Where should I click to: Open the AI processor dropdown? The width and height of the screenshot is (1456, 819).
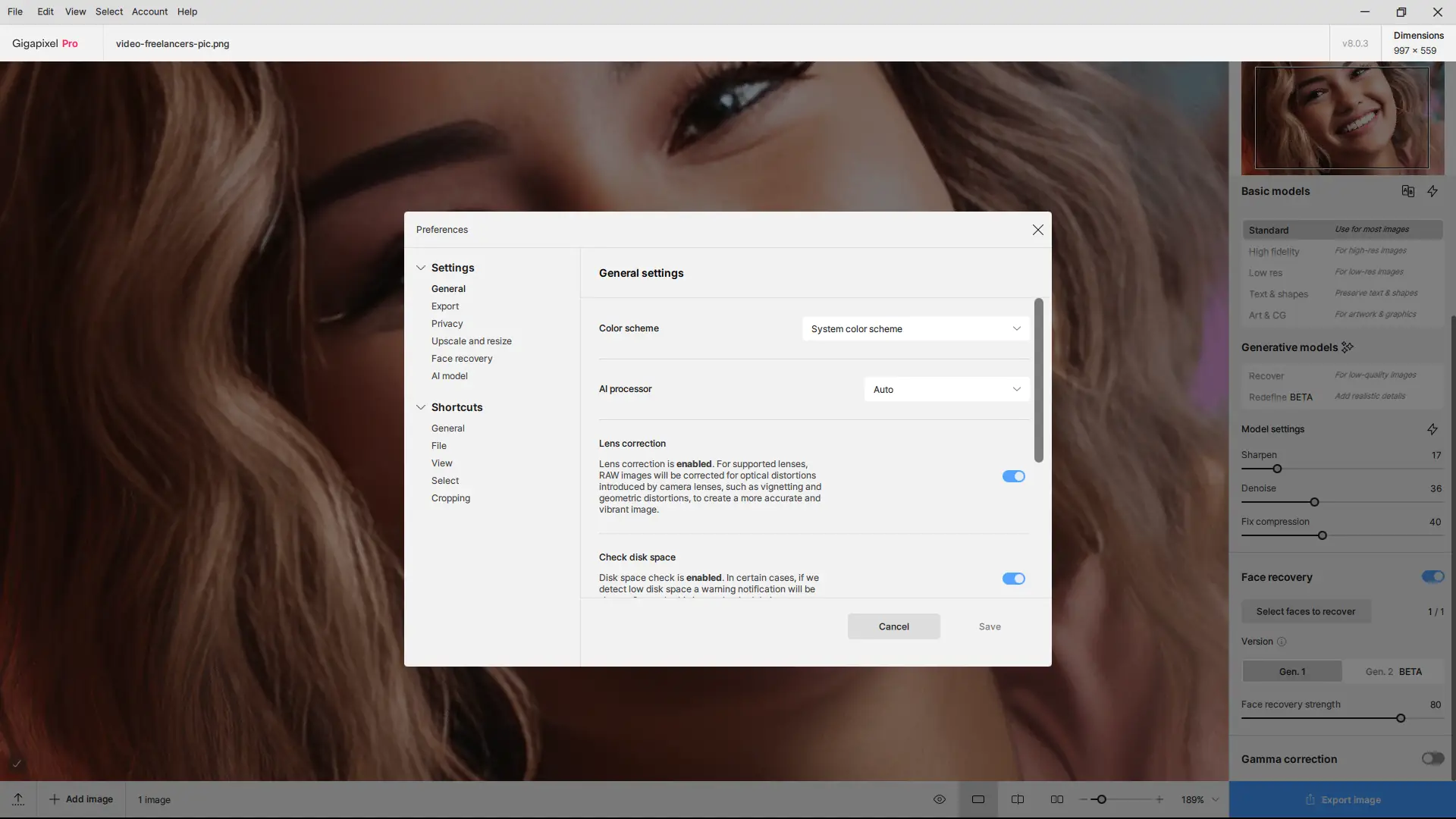[x=946, y=390]
